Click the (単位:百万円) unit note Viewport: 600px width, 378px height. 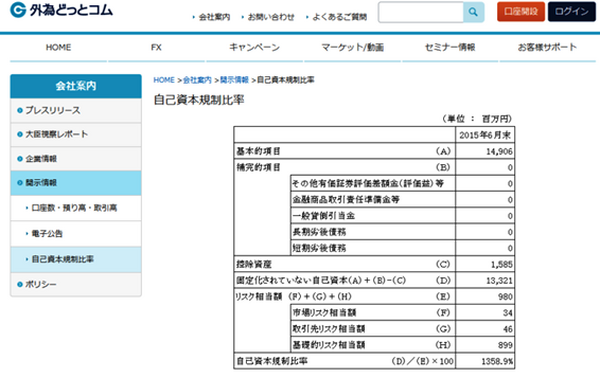coord(477,119)
